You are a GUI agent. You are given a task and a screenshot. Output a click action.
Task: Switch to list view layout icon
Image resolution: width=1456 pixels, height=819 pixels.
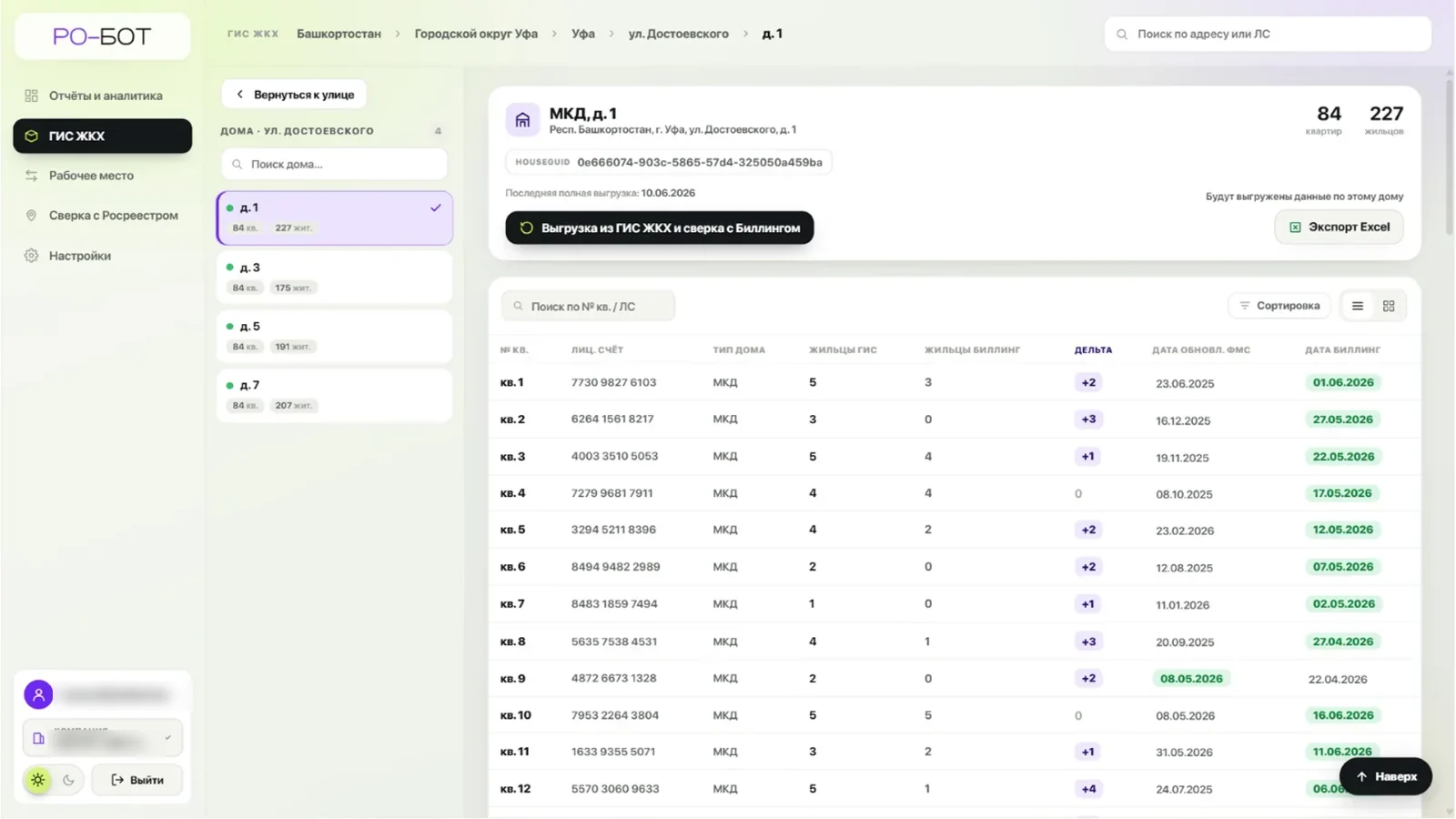pos(1357,306)
